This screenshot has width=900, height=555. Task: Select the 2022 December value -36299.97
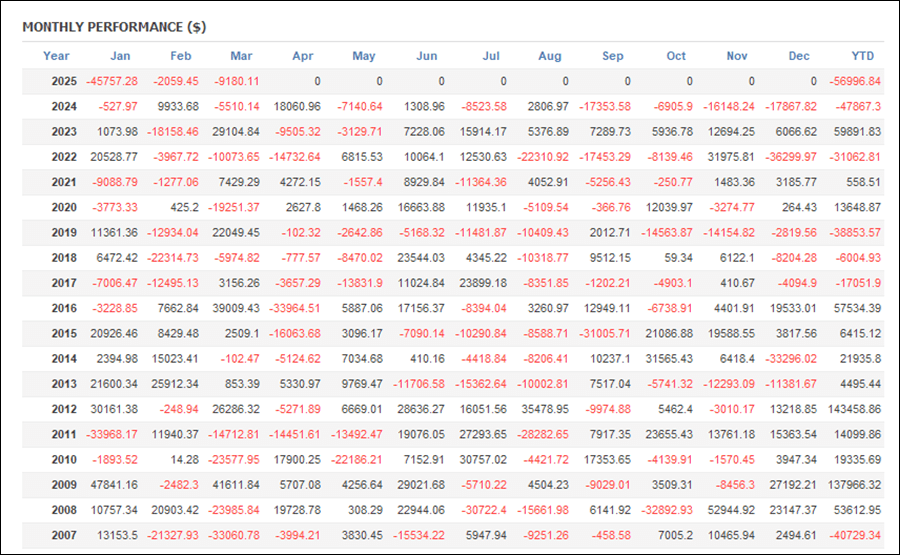coord(791,157)
